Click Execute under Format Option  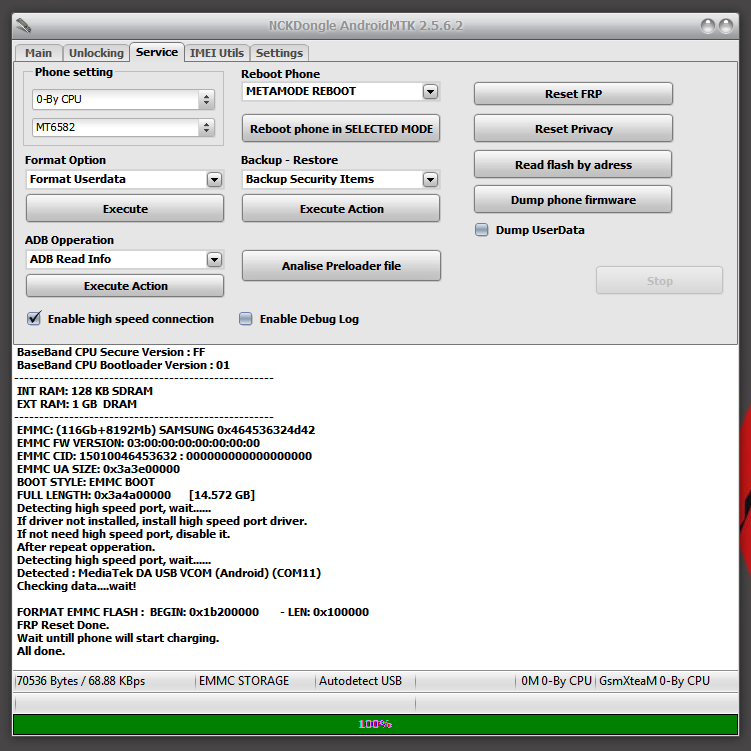(x=125, y=208)
